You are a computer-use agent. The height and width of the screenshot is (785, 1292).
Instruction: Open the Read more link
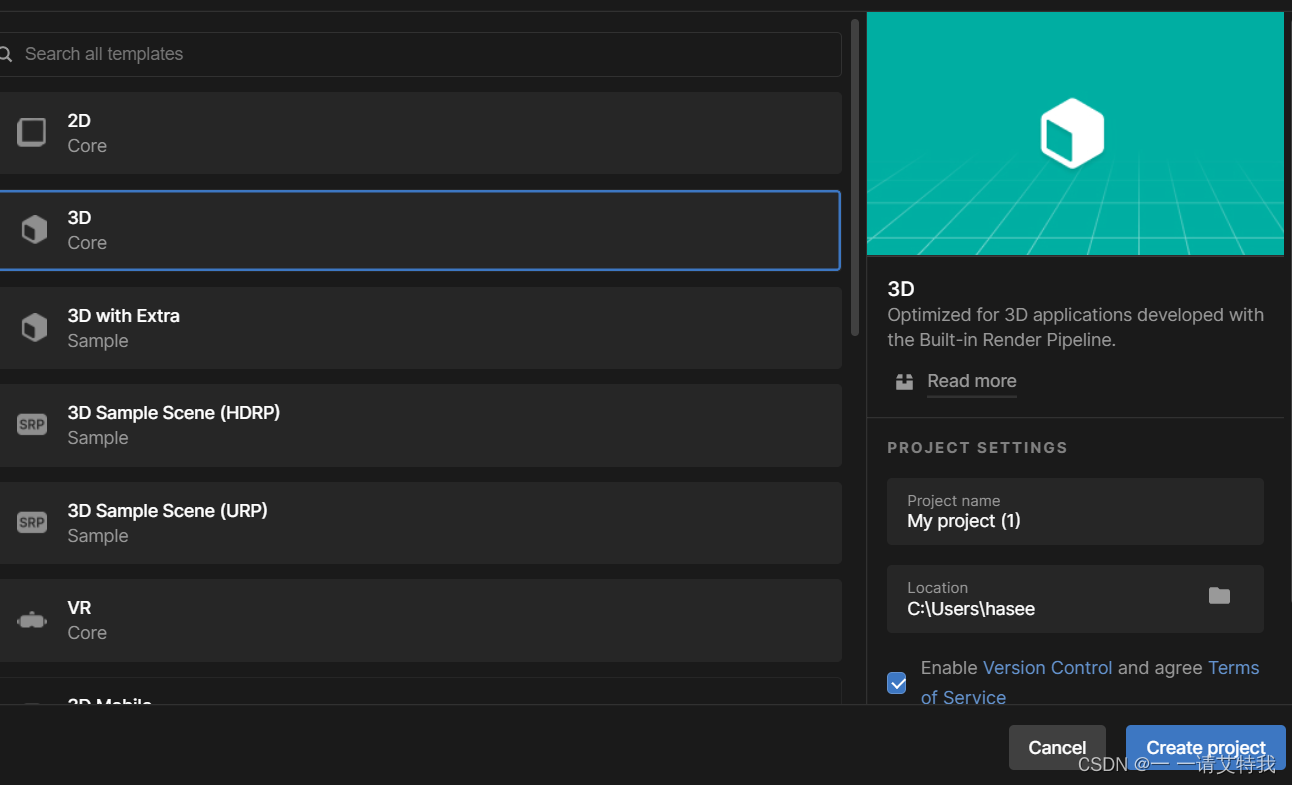(971, 381)
